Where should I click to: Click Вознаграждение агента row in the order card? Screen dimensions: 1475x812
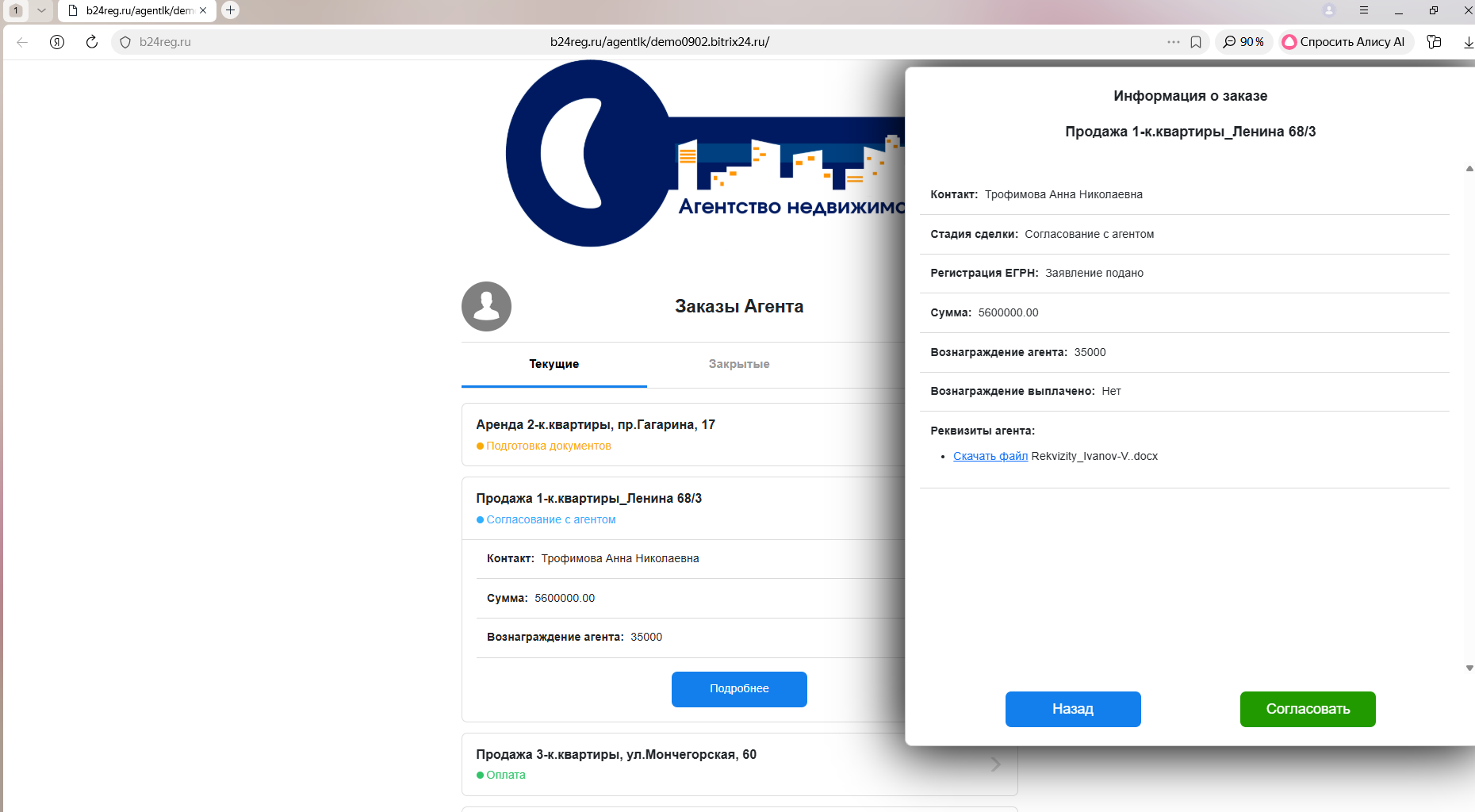coord(690,637)
